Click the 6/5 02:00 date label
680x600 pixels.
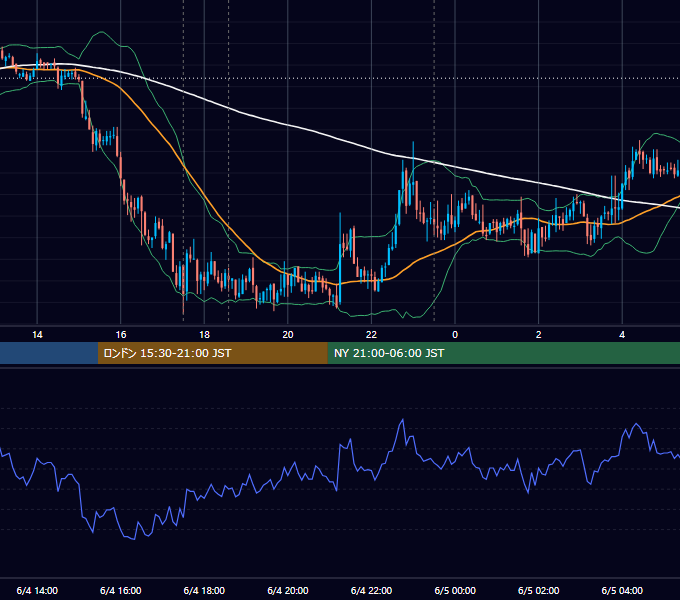tap(539, 590)
